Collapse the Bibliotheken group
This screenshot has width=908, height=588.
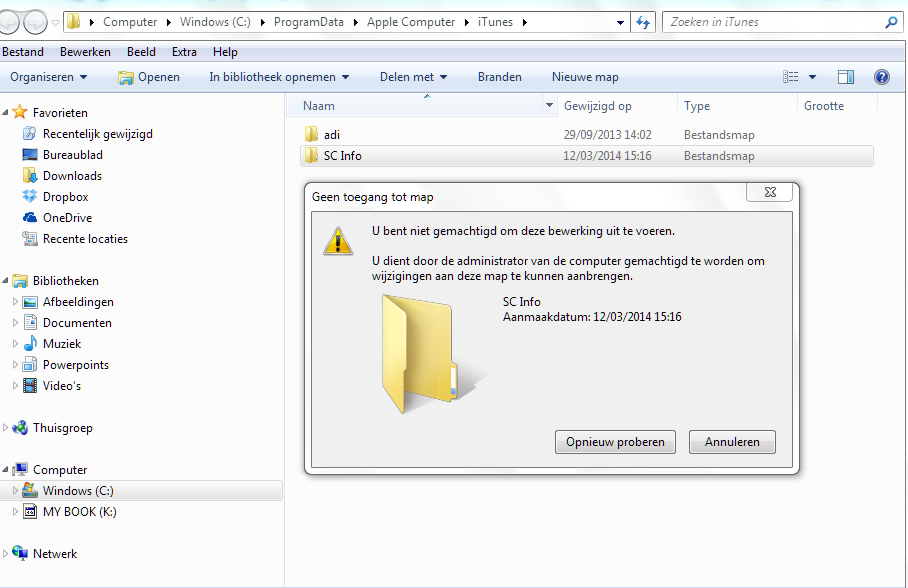tap(5, 280)
